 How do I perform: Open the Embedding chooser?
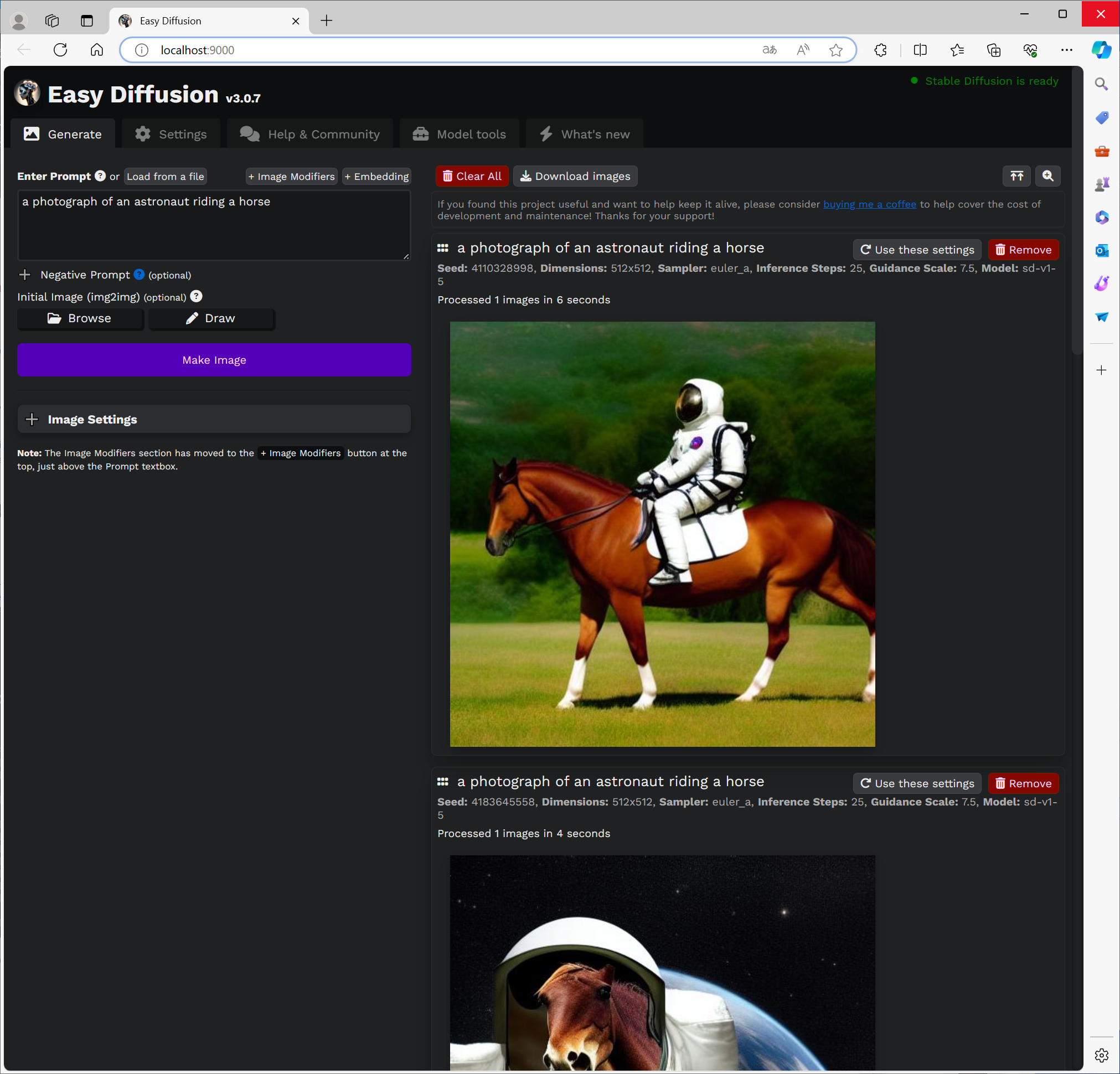pyautogui.click(x=376, y=177)
